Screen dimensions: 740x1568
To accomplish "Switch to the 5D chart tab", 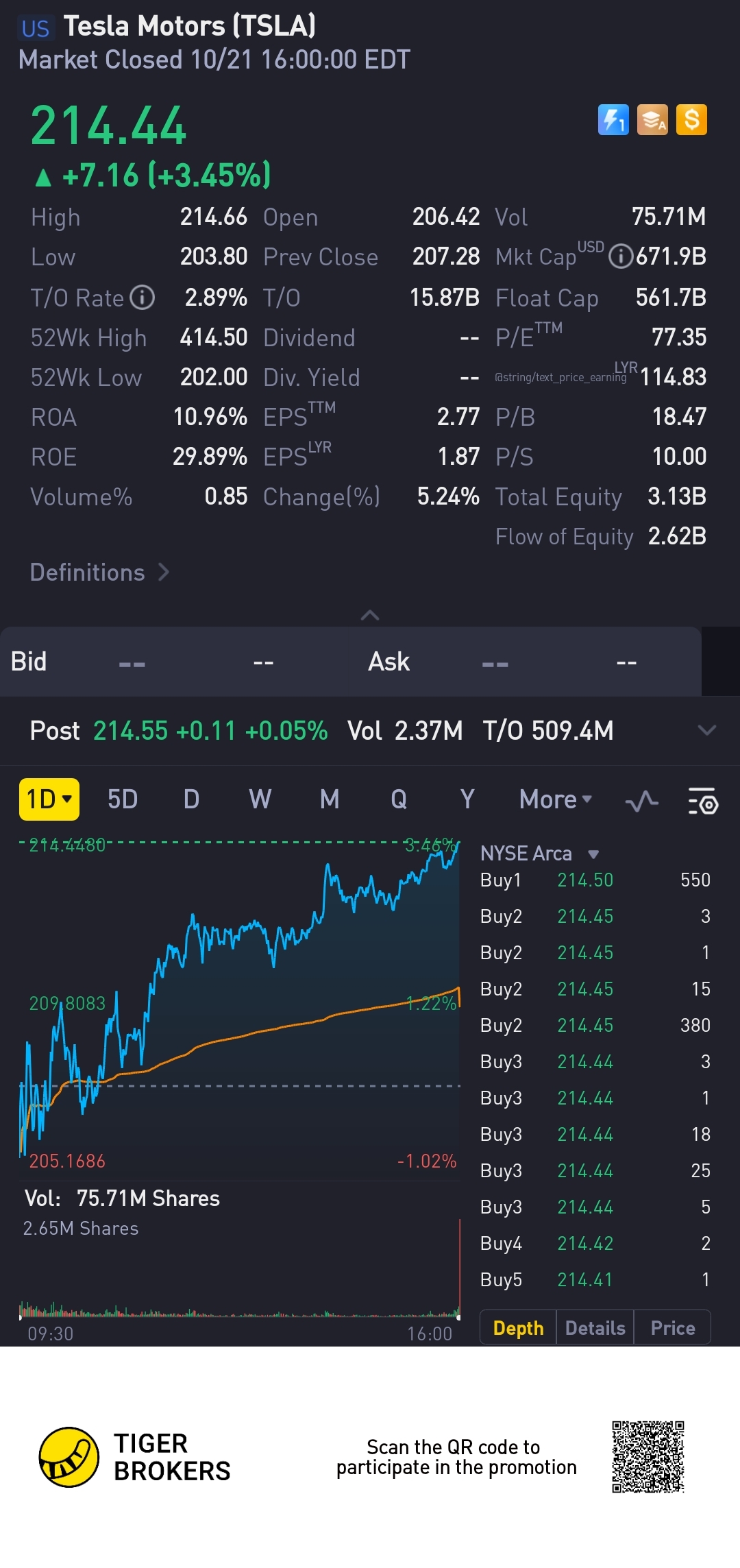I will tap(123, 799).
